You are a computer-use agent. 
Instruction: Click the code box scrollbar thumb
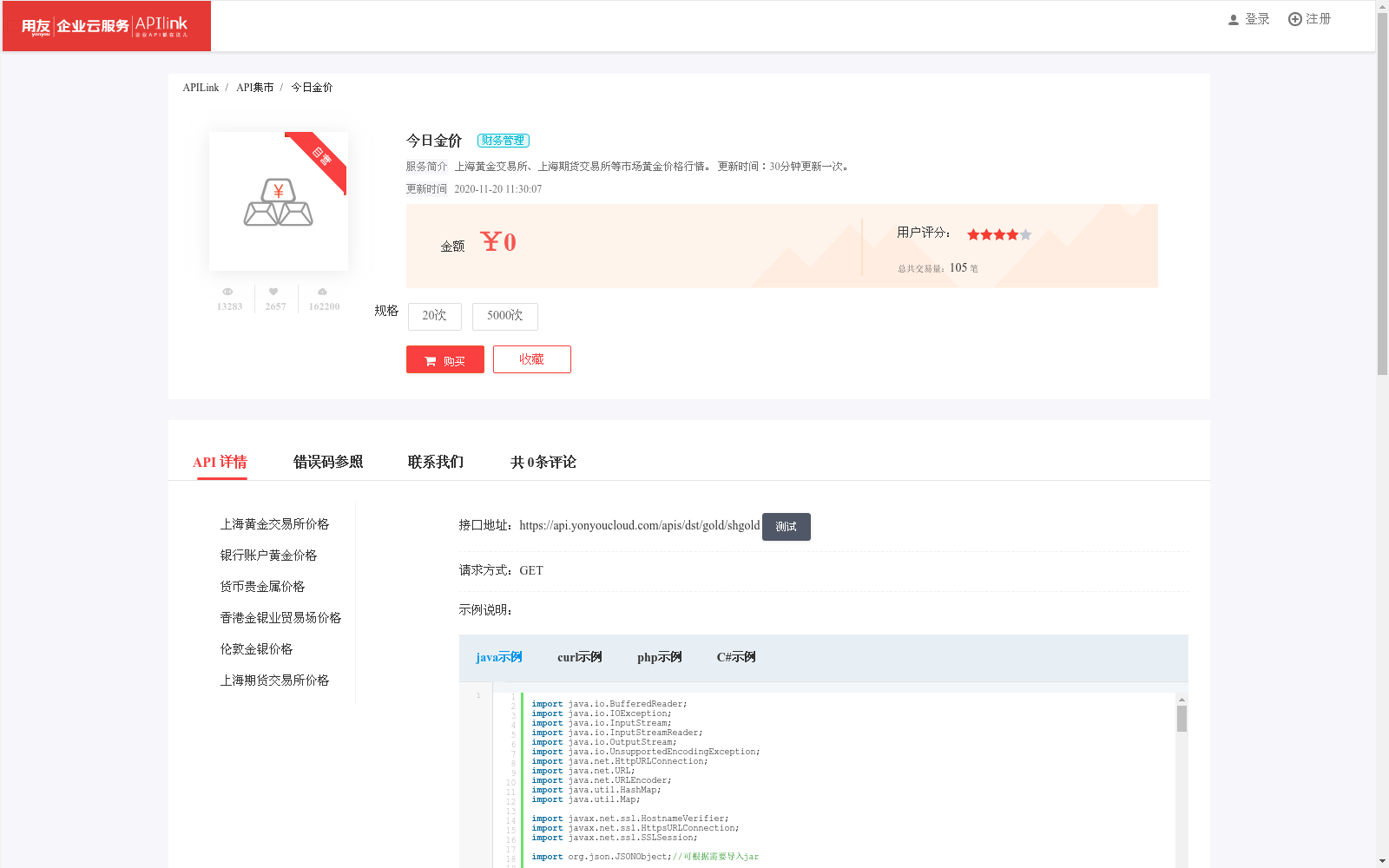click(1182, 719)
